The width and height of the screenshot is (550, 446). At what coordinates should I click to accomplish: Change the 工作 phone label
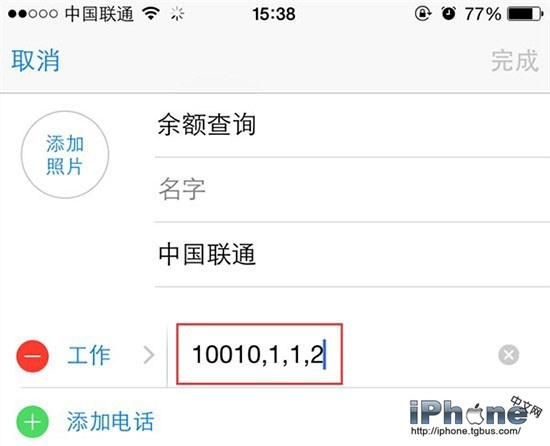(x=89, y=355)
